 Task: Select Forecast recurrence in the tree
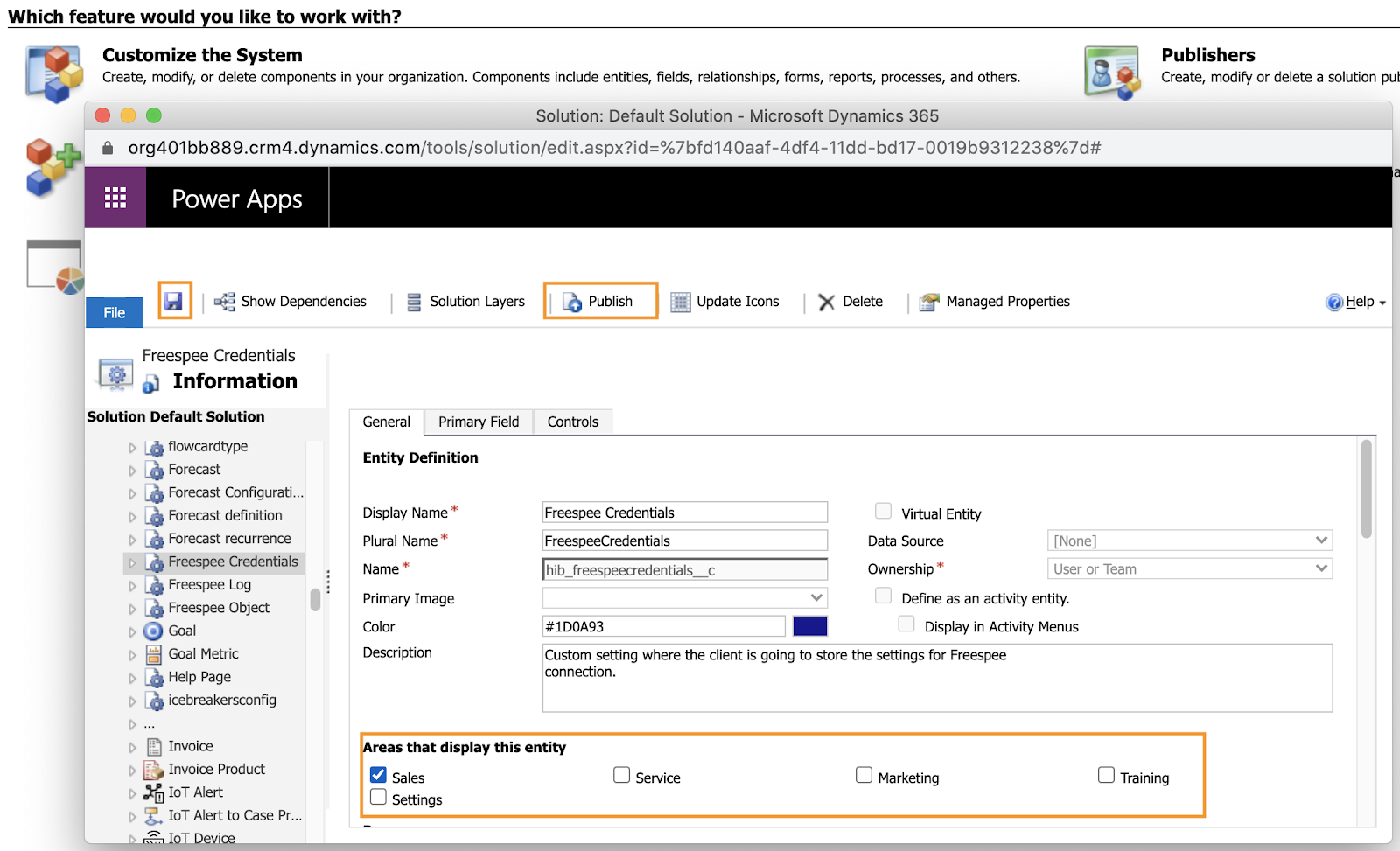(x=229, y=539)
